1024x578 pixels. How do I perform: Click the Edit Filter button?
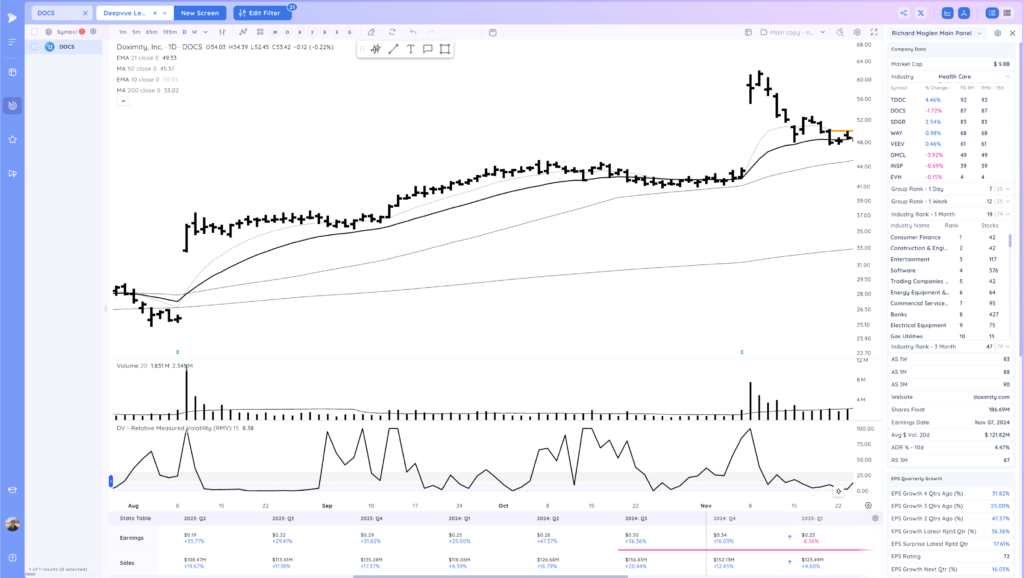coord(260,13)
